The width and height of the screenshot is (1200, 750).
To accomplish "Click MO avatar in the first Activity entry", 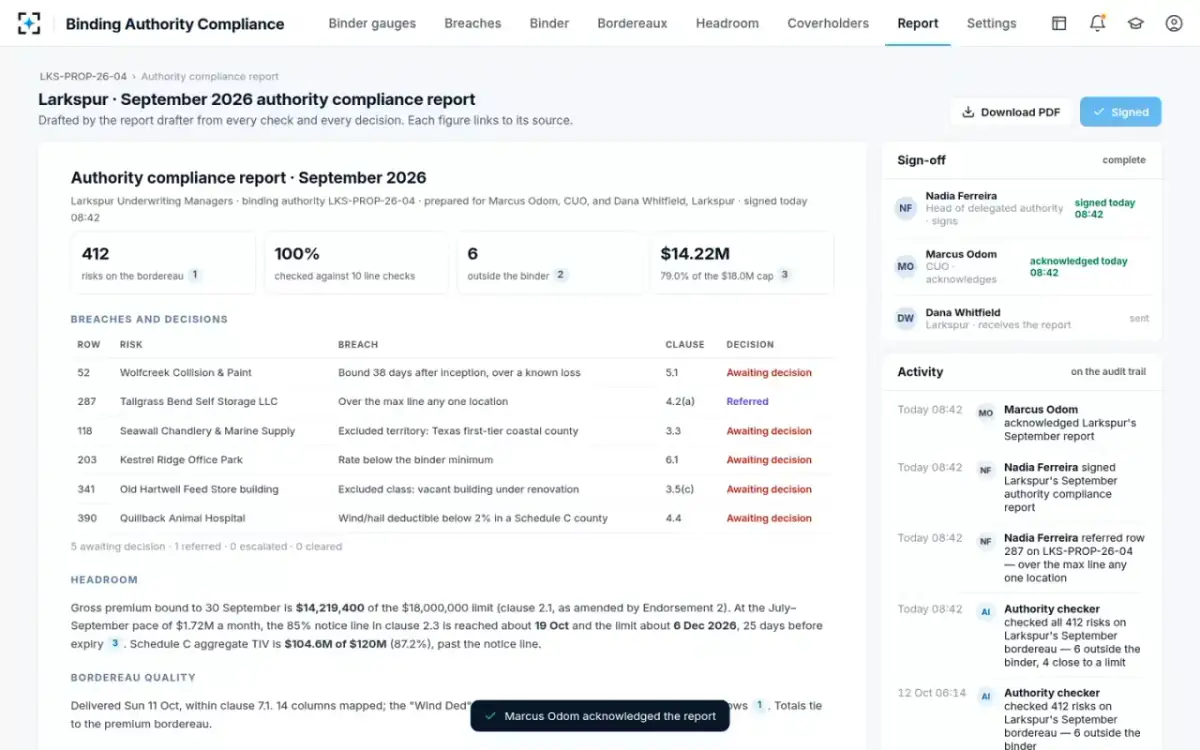I will [x=986, y=412].
